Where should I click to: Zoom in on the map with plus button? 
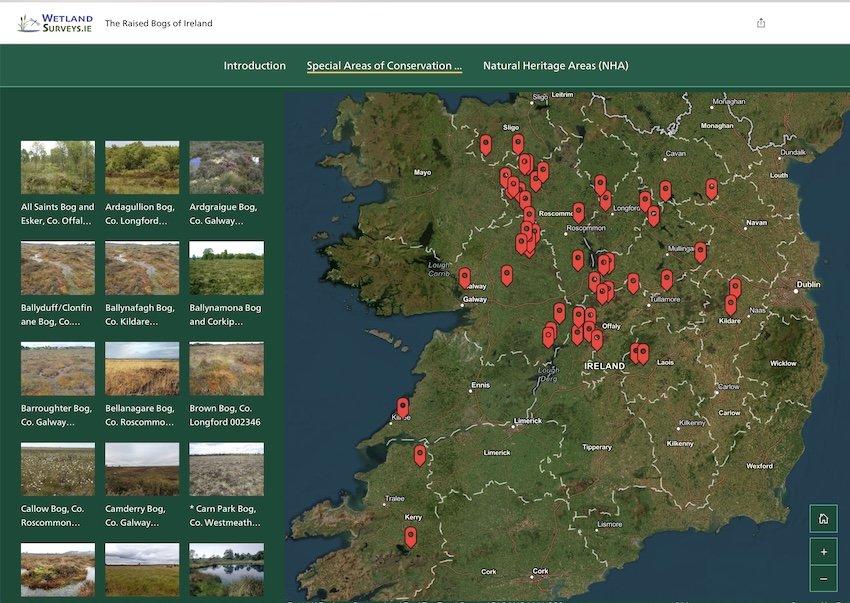823,551
